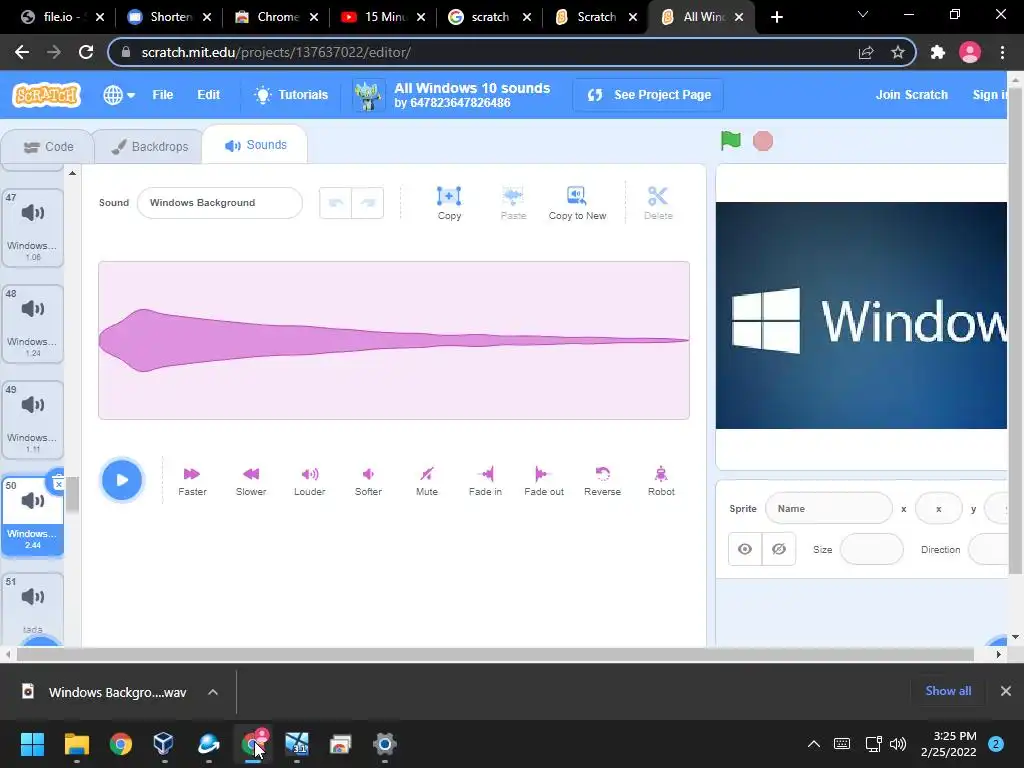
Task: Open the Chrome three-dot menu
Action: [1002, 52]
